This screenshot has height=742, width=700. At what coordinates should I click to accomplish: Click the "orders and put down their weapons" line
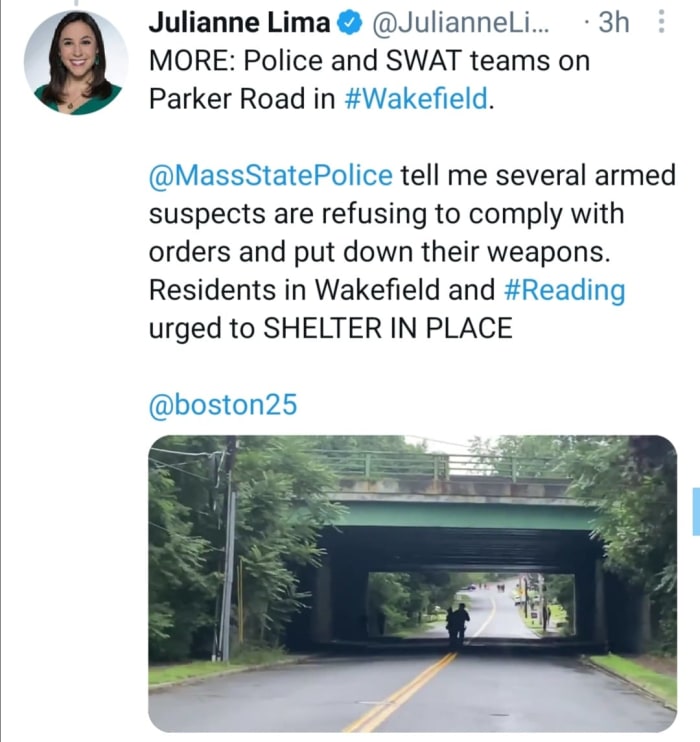379,252
